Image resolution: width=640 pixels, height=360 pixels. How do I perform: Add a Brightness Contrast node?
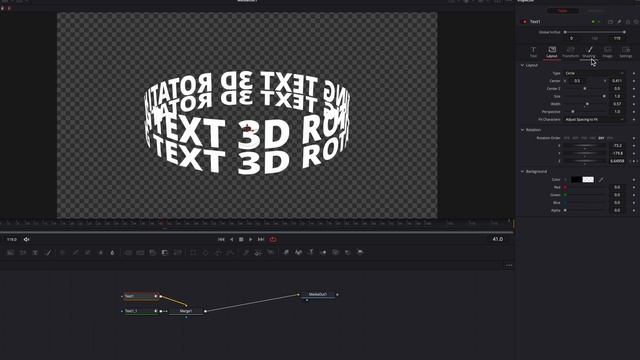coord(100,253)
